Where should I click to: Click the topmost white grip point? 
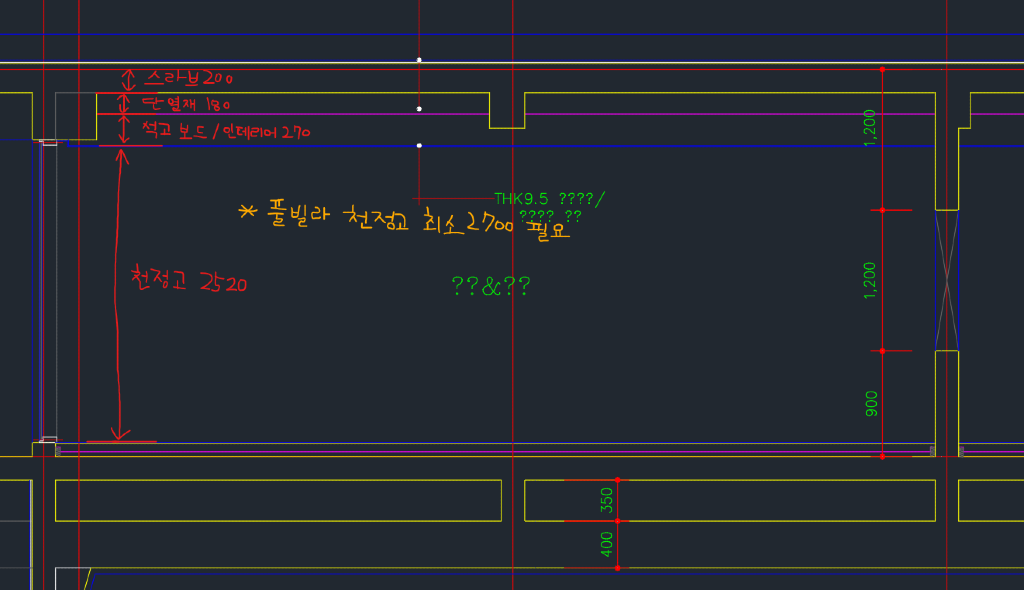point(419,61)
